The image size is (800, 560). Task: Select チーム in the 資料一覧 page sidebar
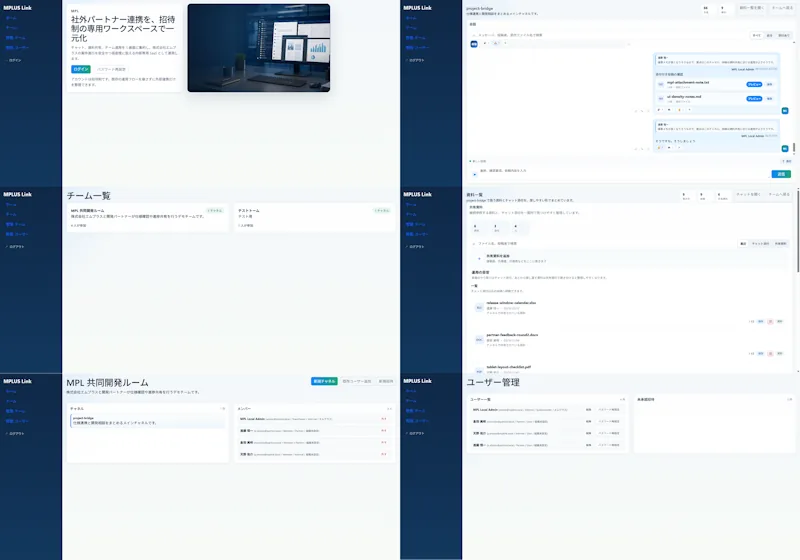411,214
